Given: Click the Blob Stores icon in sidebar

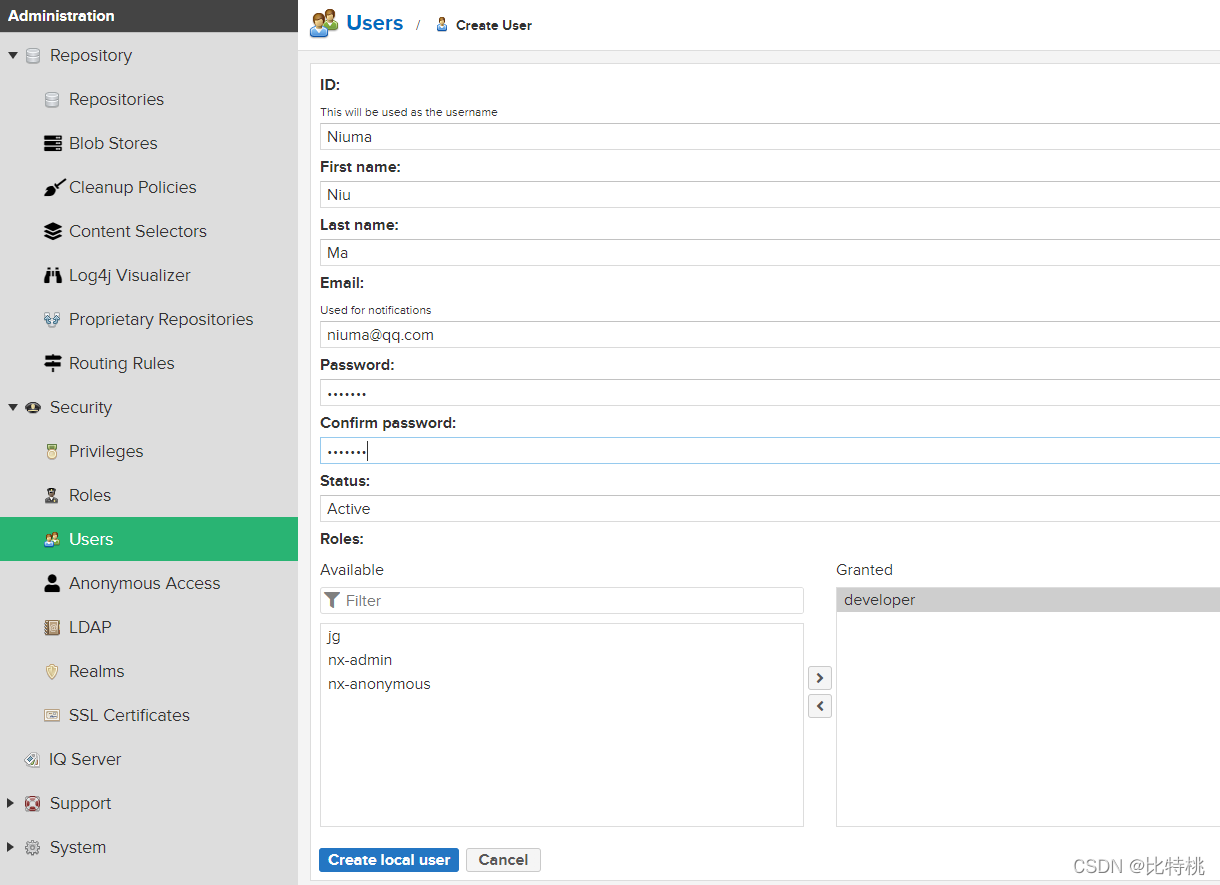Looking at the screenshot, I should tap(53, 143).
